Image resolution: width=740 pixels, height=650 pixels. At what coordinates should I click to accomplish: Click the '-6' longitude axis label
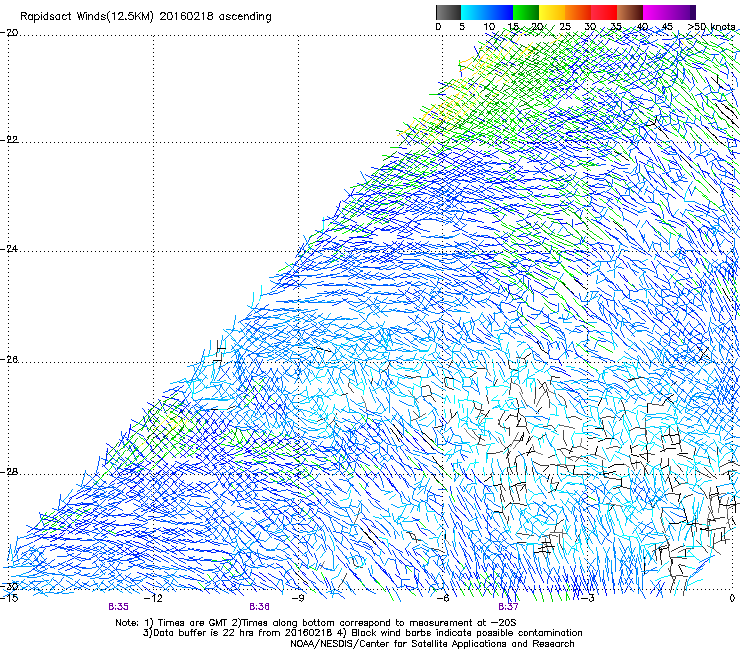pyautogui.click(x=442, y=598)
